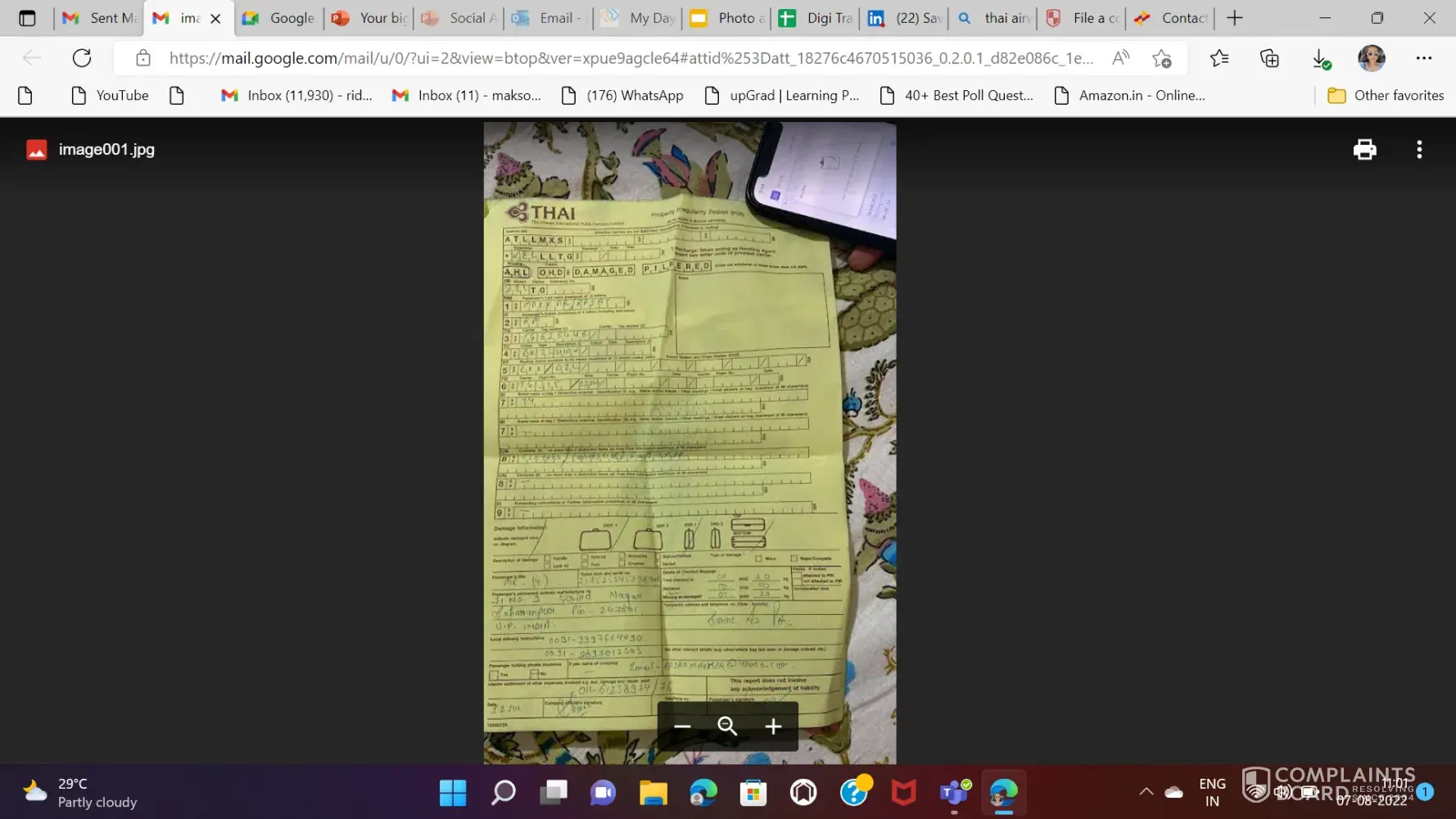Switch to the Social A tab
Screen dimensions: 1456x819
coord(459,18)
